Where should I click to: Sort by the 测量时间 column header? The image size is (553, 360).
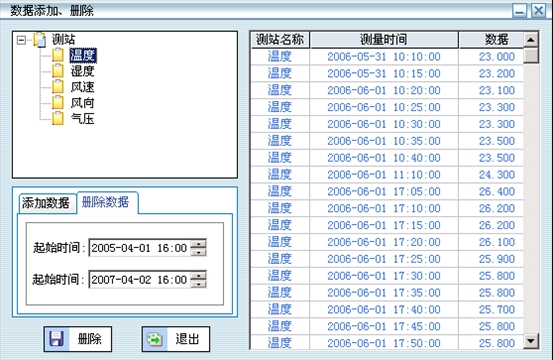pos(384,39)
